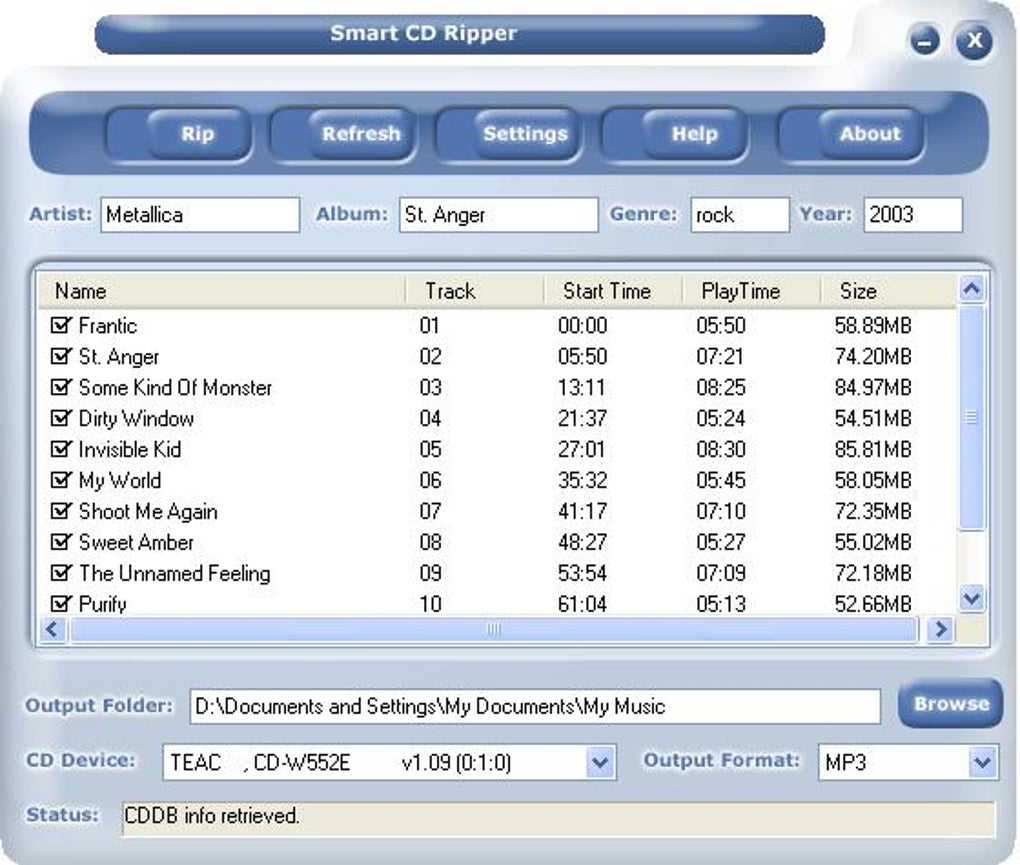Sort the list by Name column header
The width and height of the screenshot is (1020, 865).
click(221, 291)
